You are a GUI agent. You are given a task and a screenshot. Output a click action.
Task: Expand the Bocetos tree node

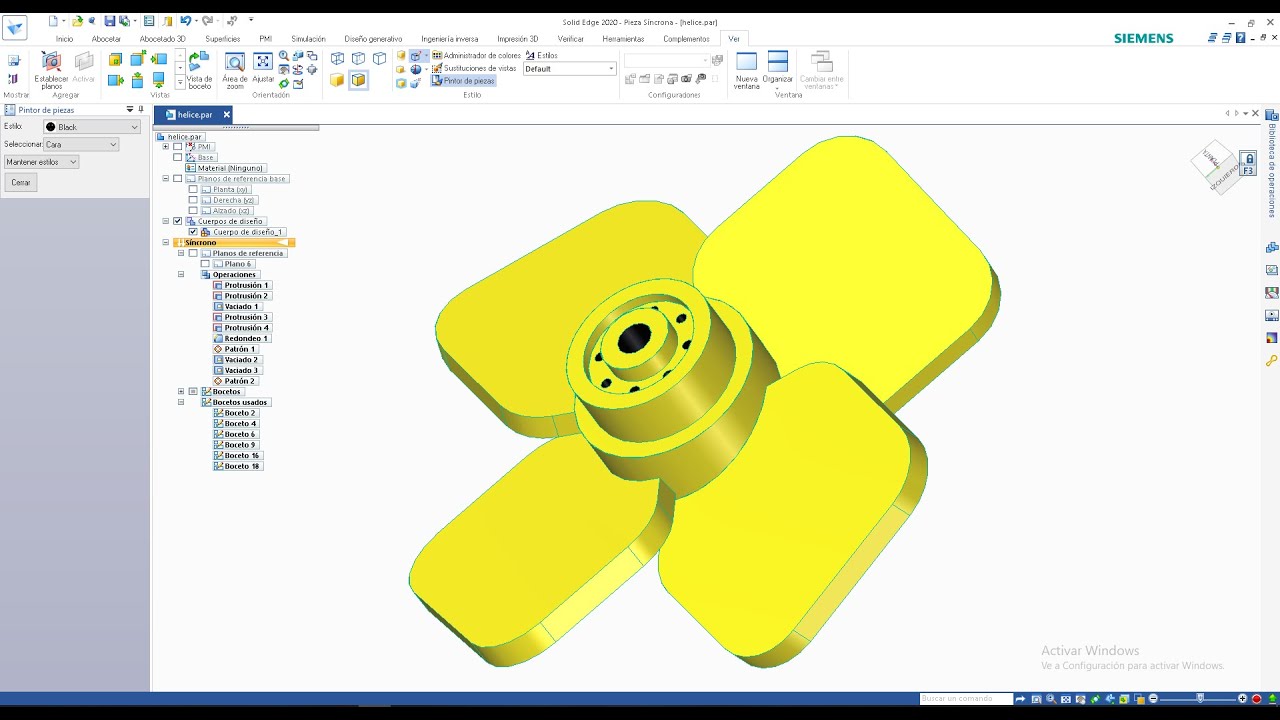pos(181,392)
